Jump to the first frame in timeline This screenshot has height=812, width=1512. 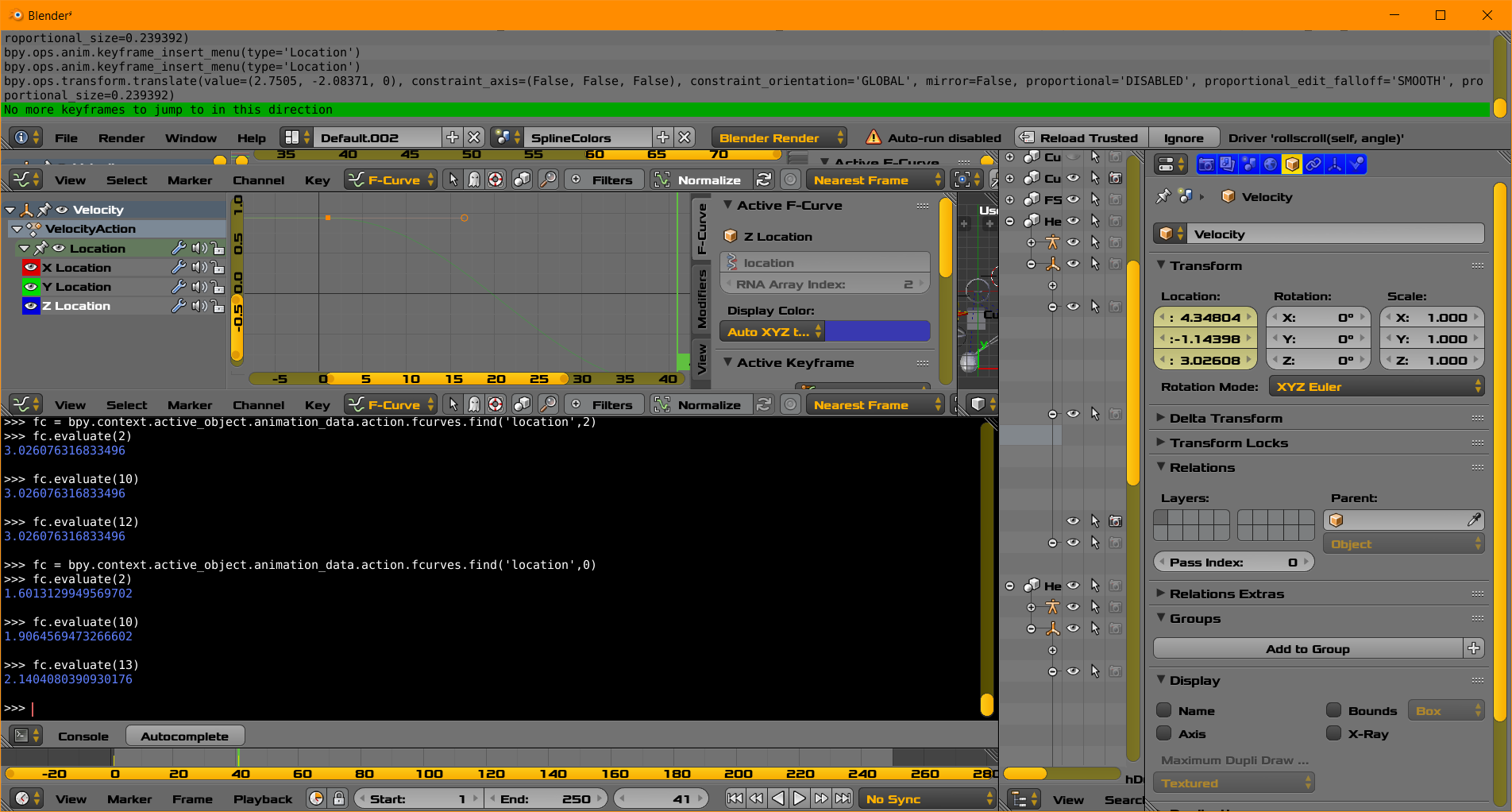point(735,798)
